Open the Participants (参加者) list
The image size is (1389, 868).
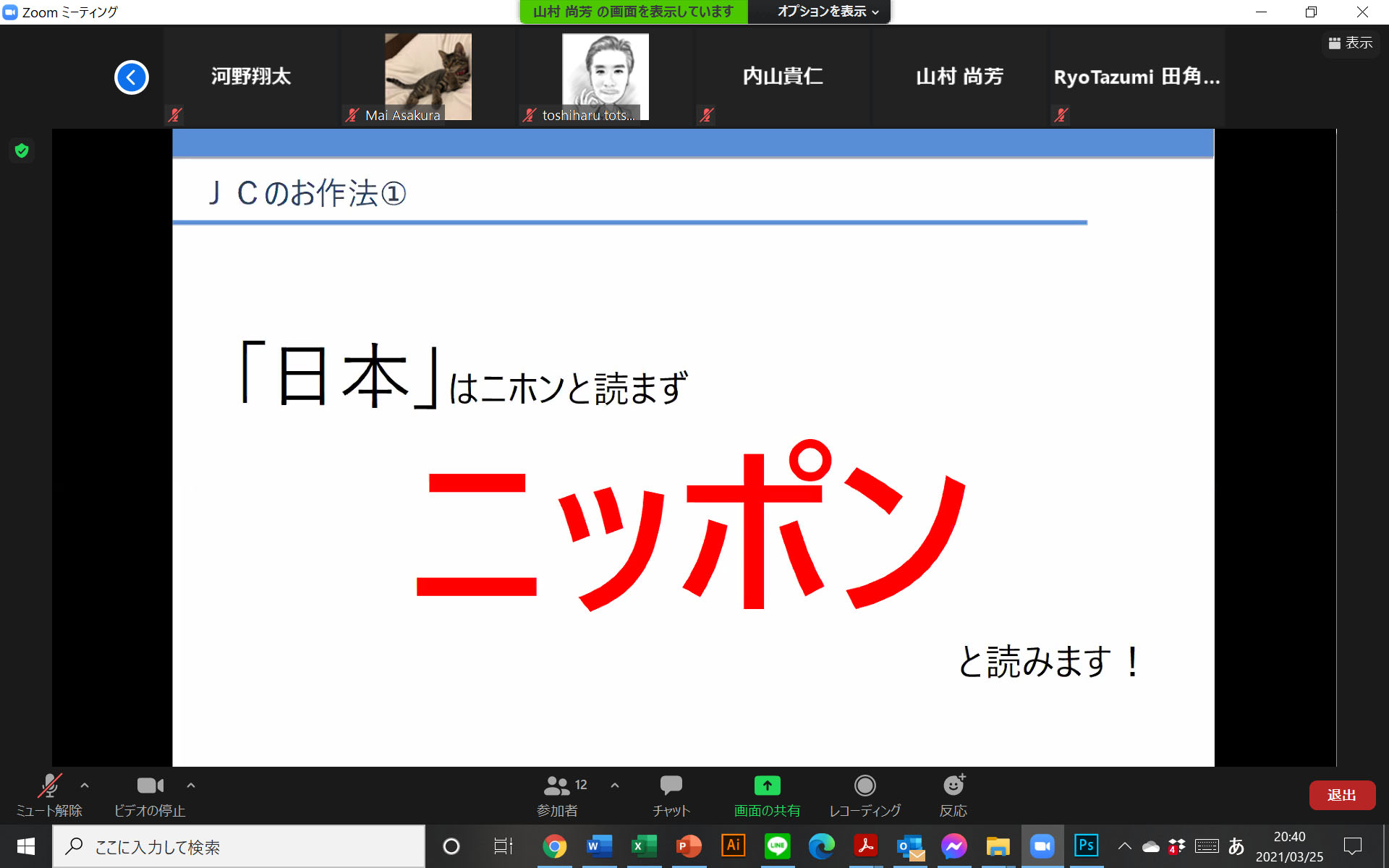point(558,794)
